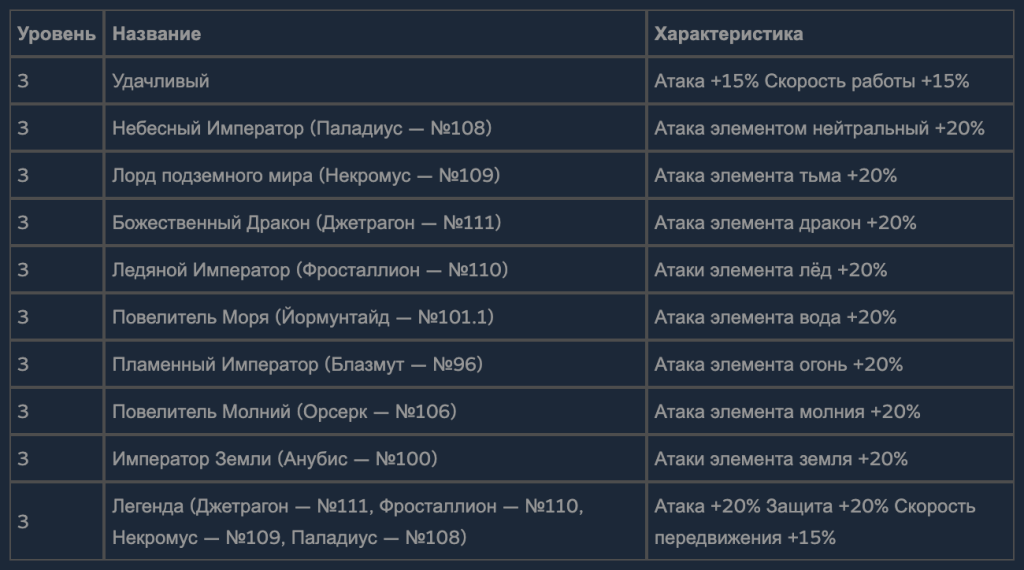1024x570 pixels.
Task: Click Атака +15% Скорость работы +15% cell
Action: [x=830, y=80]
